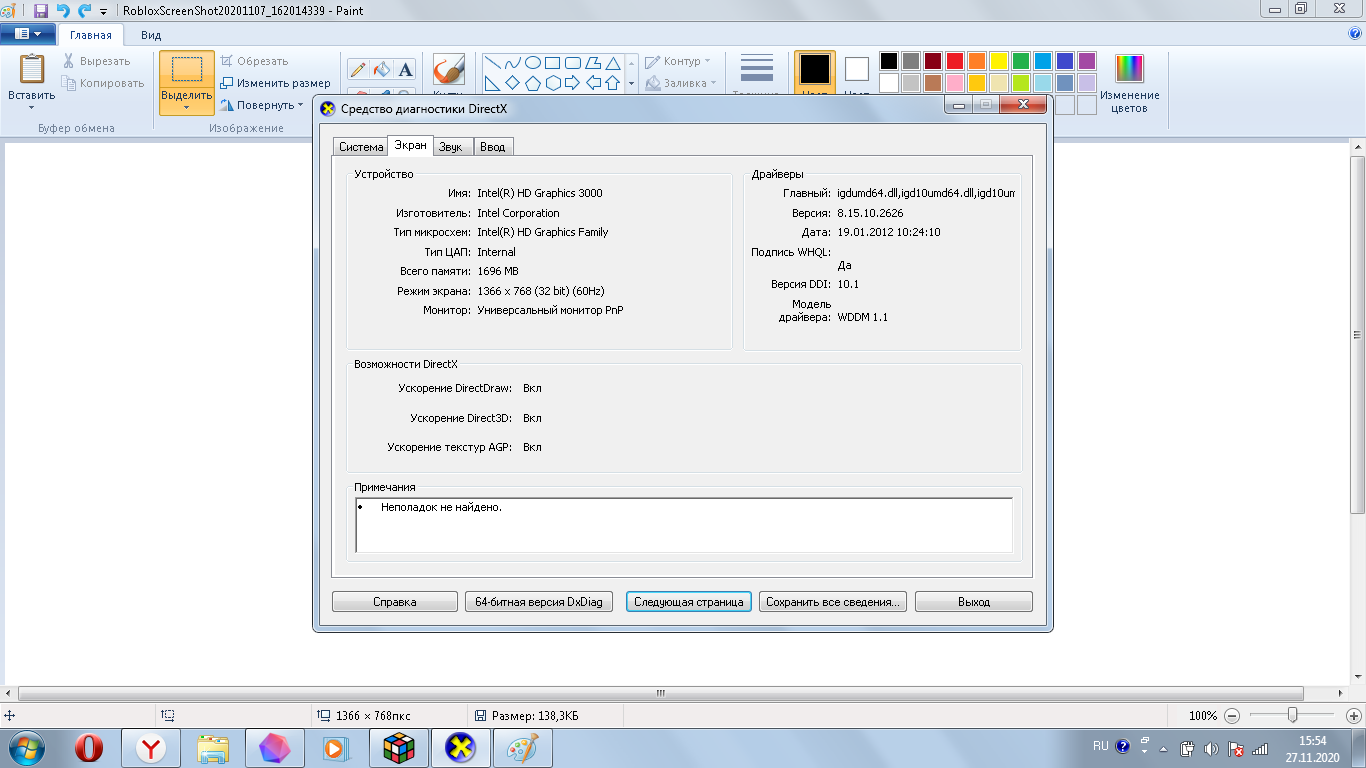The width and height of the screenshot is (1366, 768).
Task: Click the Crop (Обрезать) tool
Action: (254, 61)
